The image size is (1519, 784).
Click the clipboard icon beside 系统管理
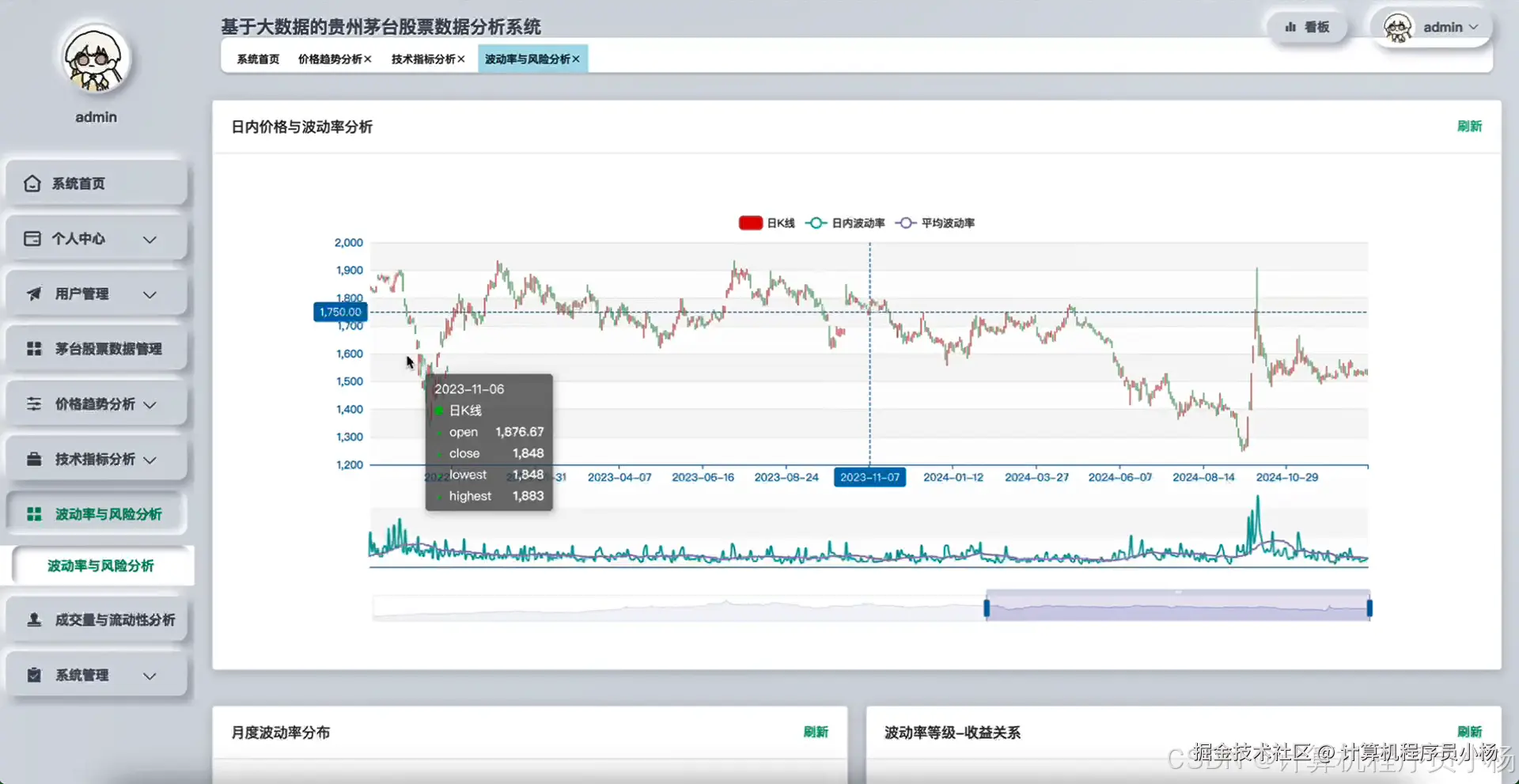click(x=34, y=676)
